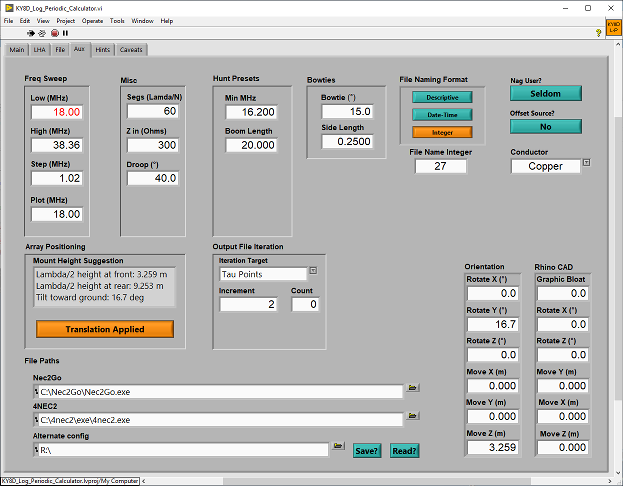Click the Boom Length field

[251, 145]
